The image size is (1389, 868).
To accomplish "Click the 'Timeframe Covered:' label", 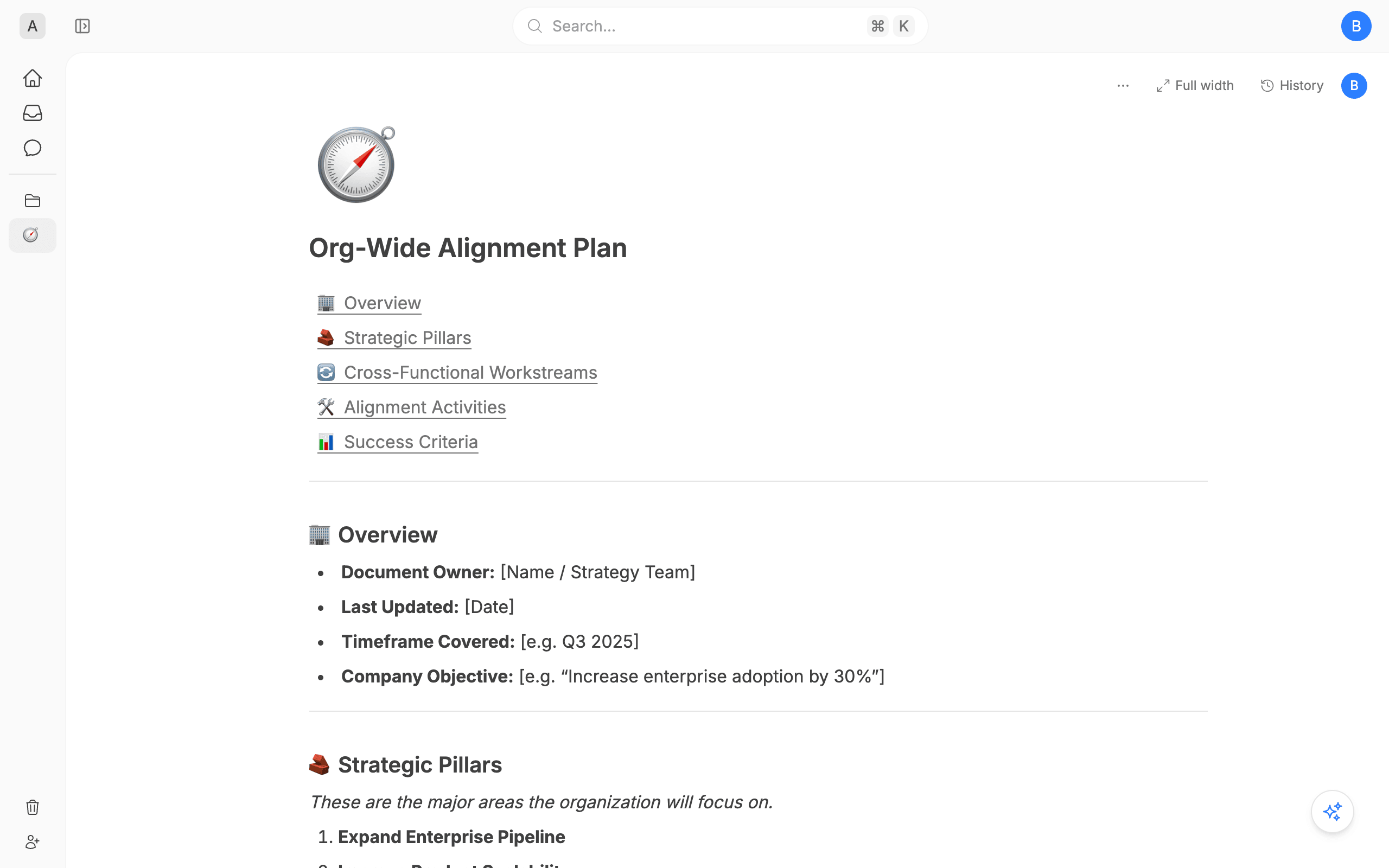I will point(428,642).
